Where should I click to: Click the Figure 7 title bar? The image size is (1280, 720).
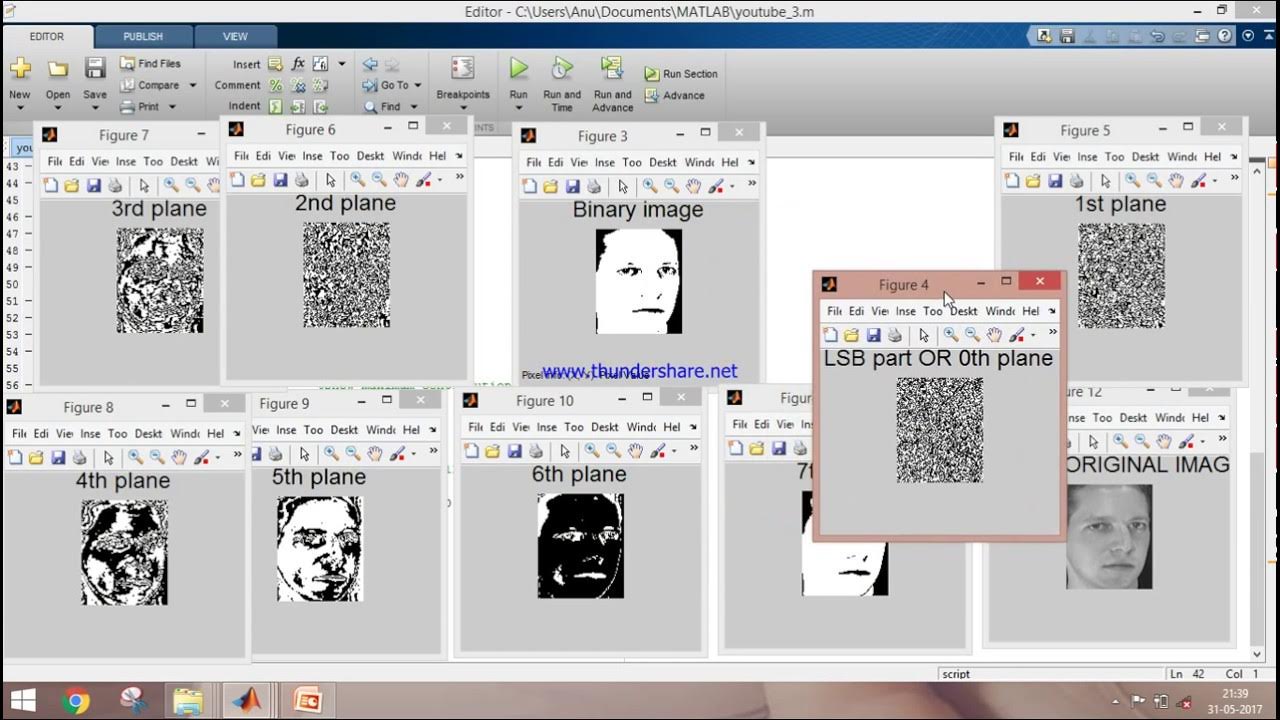124,135
